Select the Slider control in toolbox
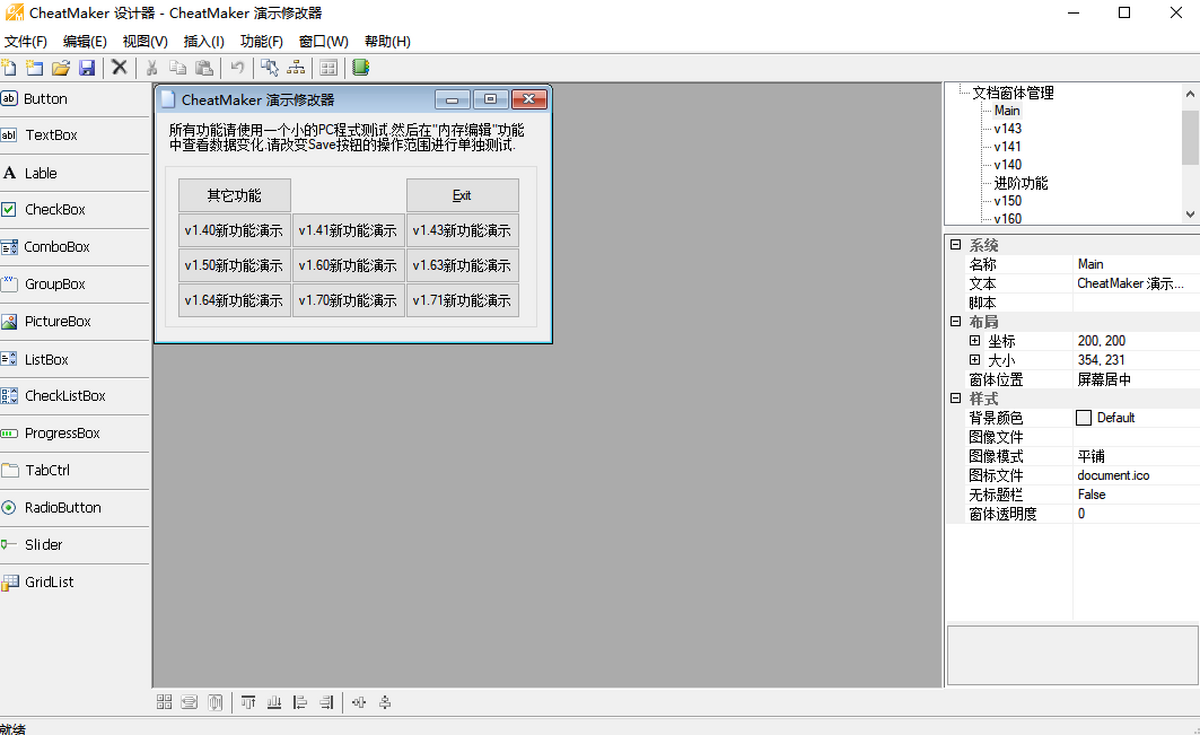The image size is (1200, 735). click(74, 545)
